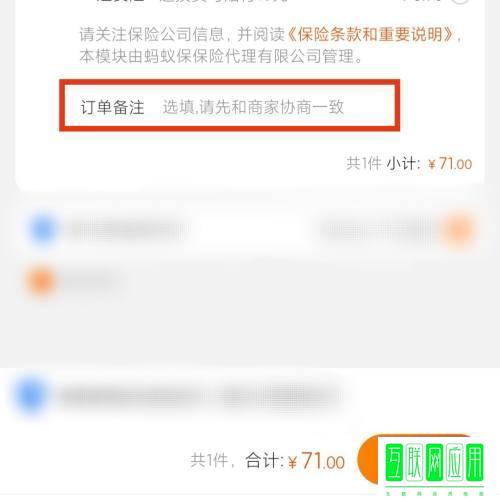Tap the blurred blue icon in bottom payment row
The width and height of the screenshot is (500, 500).
click(31, 395)
